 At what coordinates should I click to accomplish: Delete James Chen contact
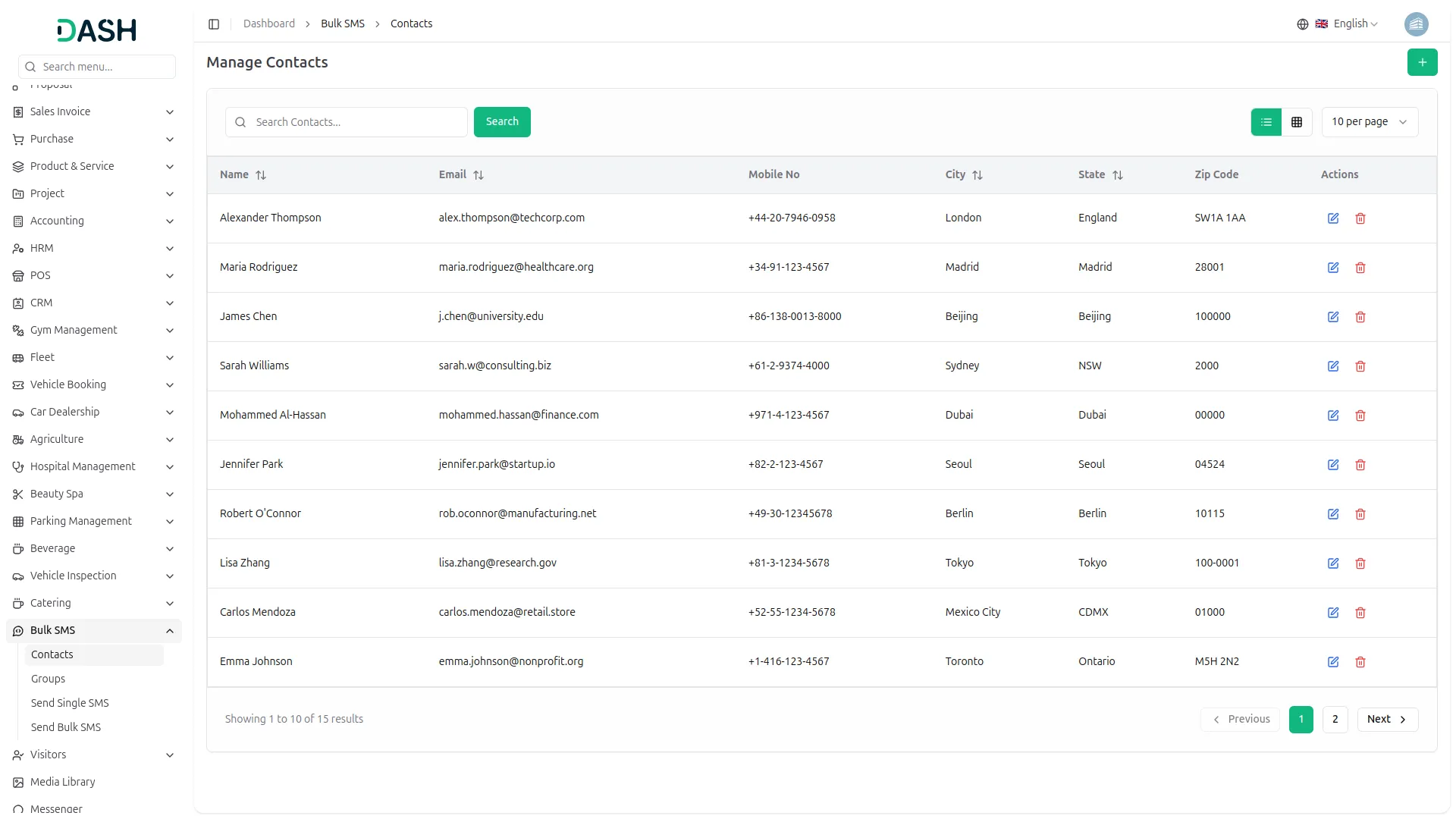click(1360, 317)
